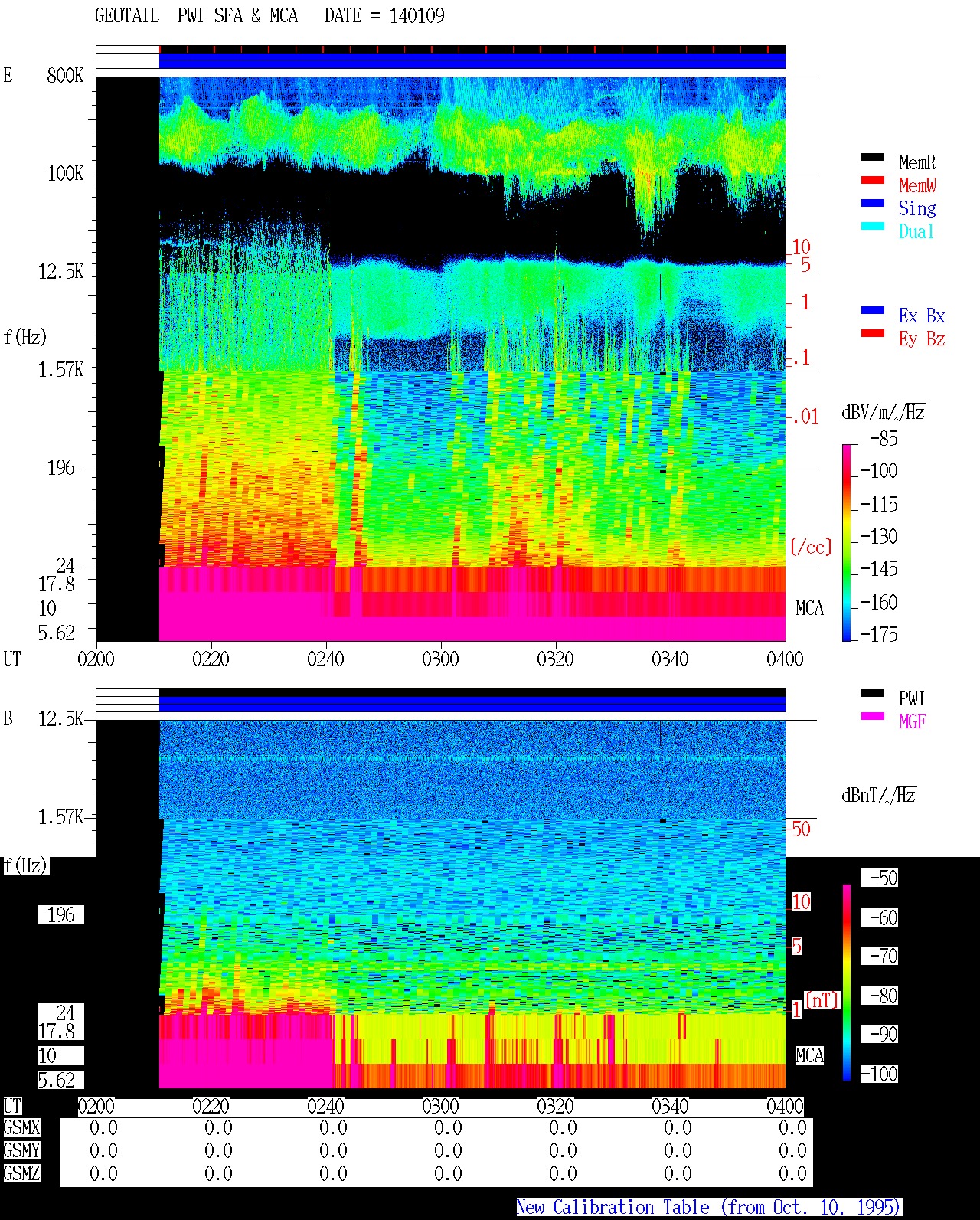
Task: Click the dBnT/√Hz unit label
Action: [879, 795]
